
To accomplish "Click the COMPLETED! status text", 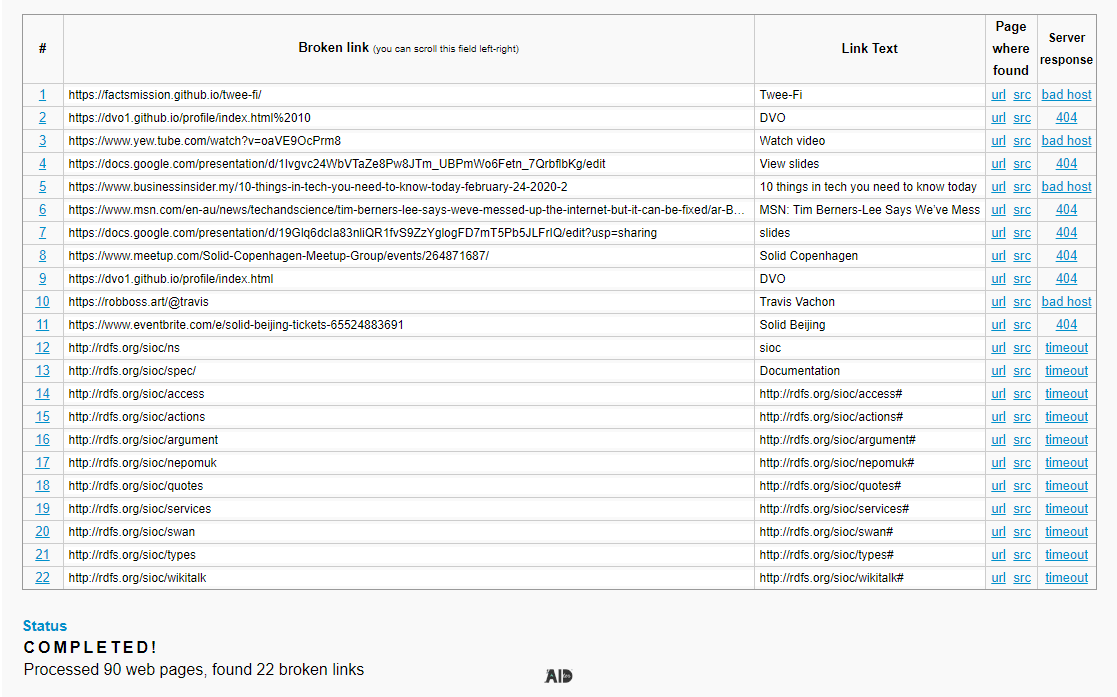I will (x=90, y=647).
